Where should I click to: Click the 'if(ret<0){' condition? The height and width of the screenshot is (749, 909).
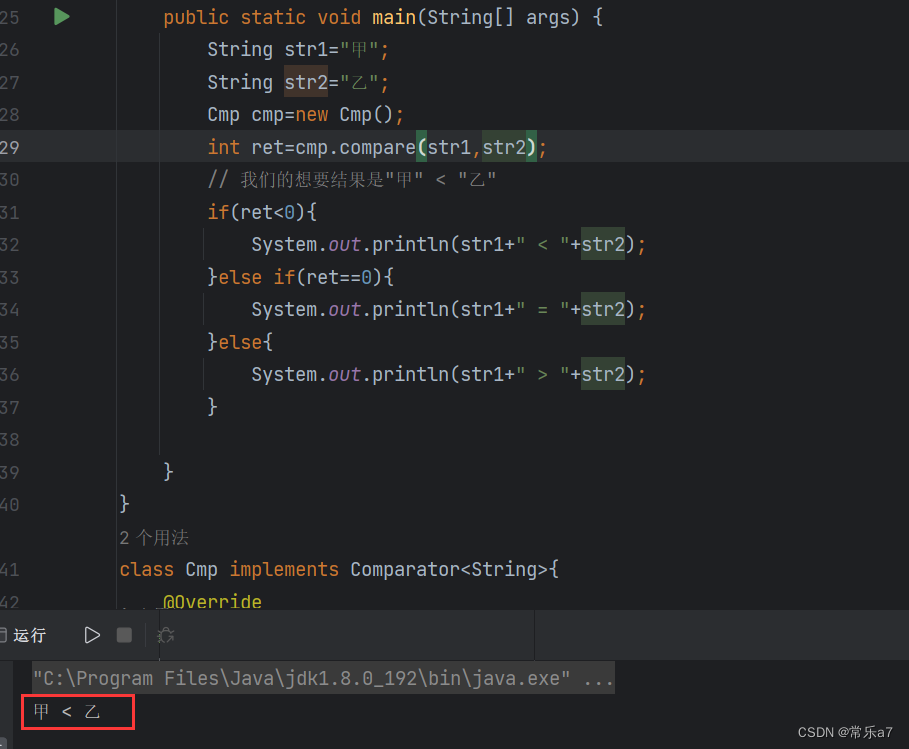(x=262, y=212)
